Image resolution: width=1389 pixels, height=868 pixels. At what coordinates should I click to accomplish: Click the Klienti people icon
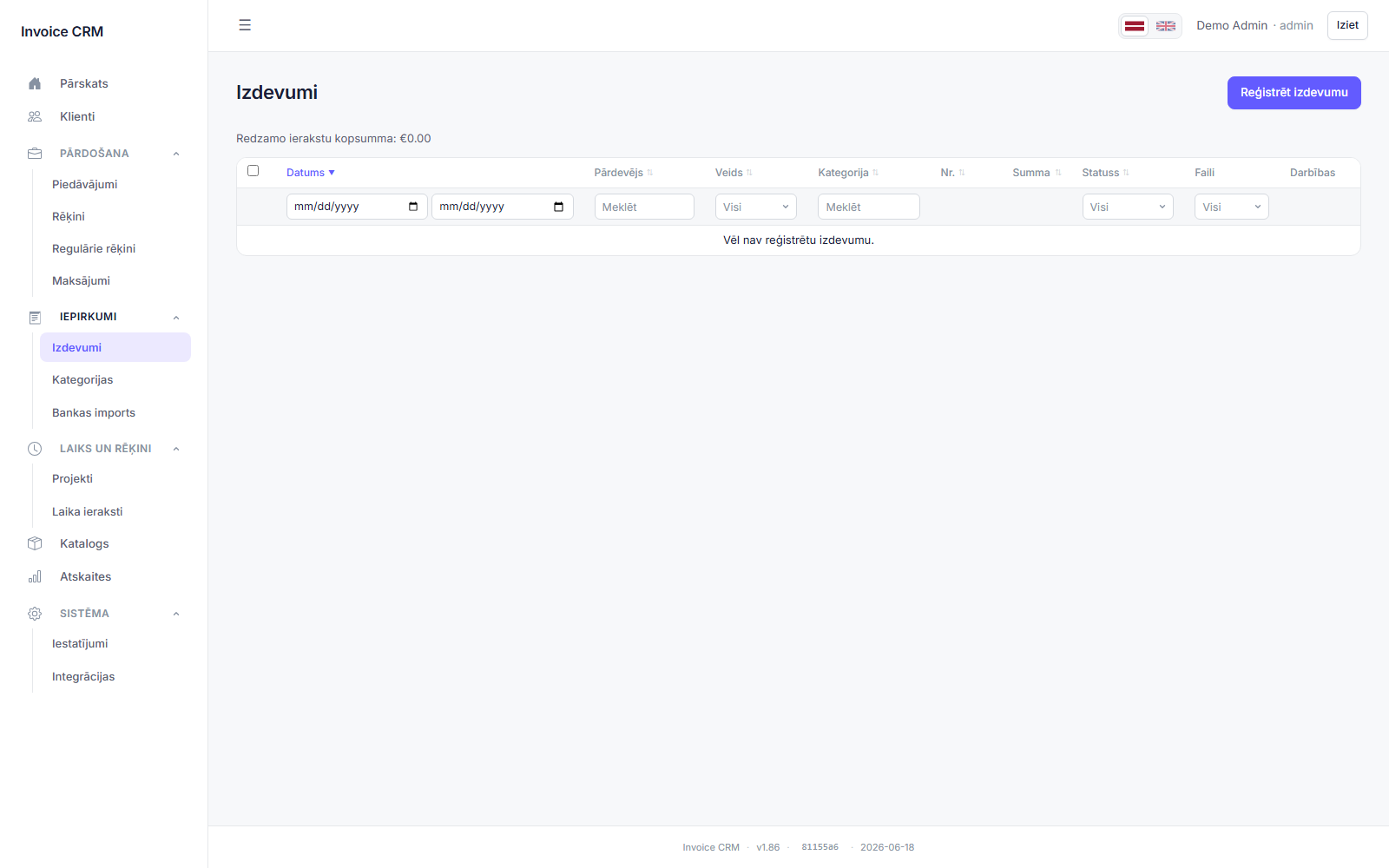35,116
